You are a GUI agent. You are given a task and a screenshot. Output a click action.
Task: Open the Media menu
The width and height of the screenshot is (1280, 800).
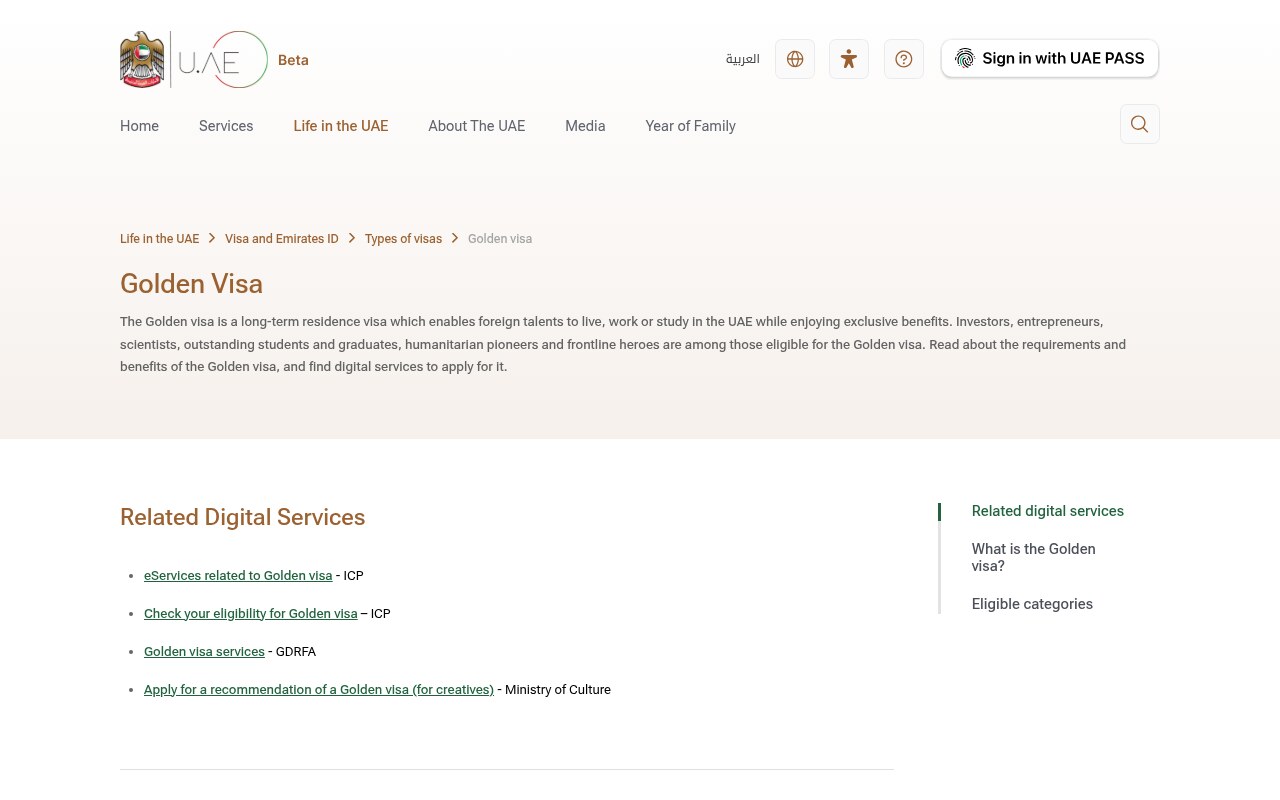[585, 126]
